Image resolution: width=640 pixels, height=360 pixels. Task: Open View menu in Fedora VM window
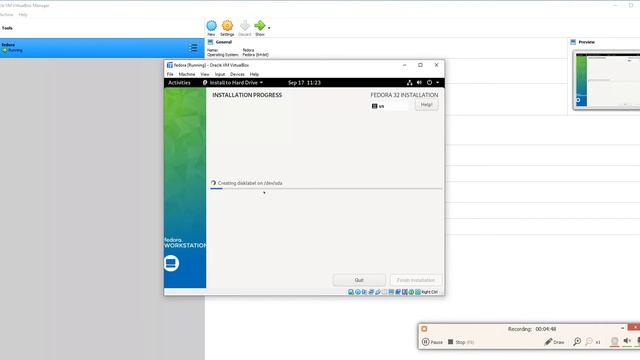(205, 74)
